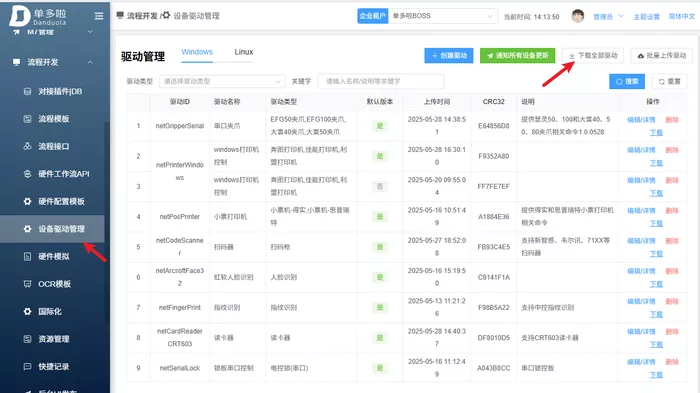The width and height of the screenshot is (700, 393).
Task: Select the Windows tab
Action: coord(197,52)
